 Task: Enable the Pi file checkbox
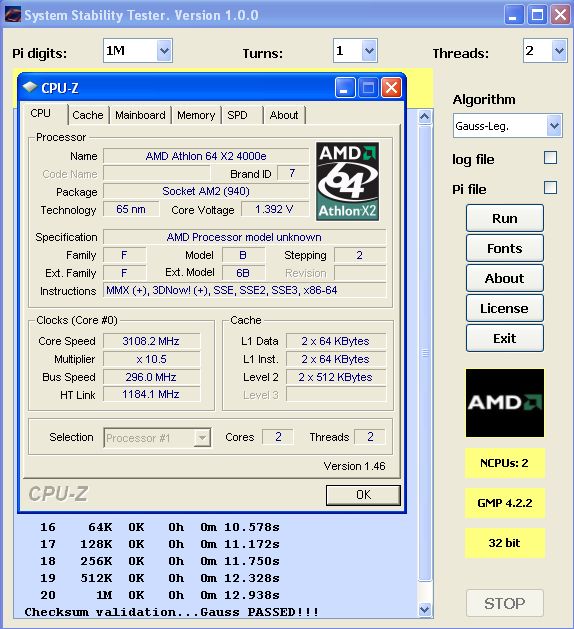click(x=550, y=187)
